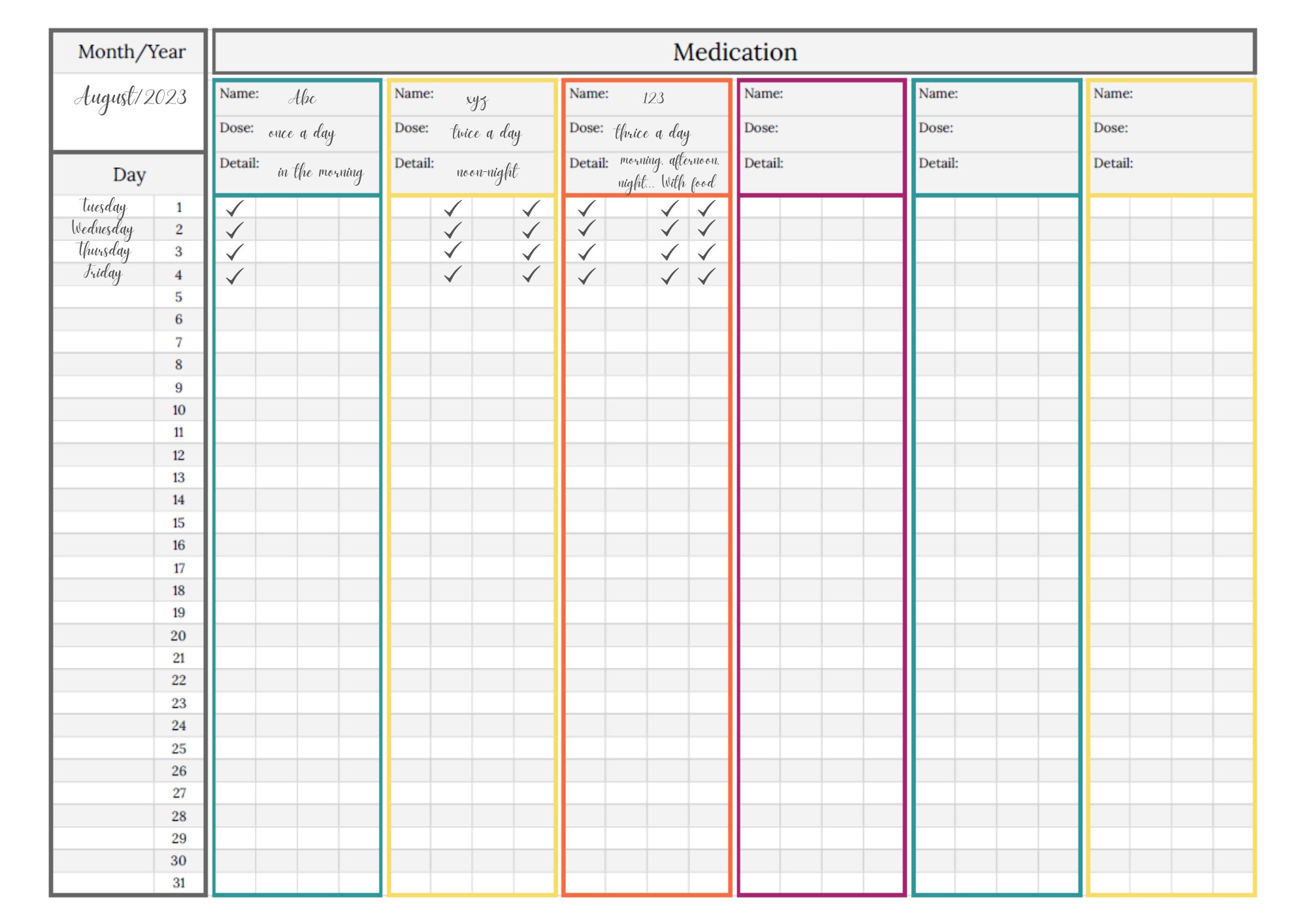This screenshot has width=1307, height=924.
Task: Click the 'Month/Year' header label
Action: 131,52
